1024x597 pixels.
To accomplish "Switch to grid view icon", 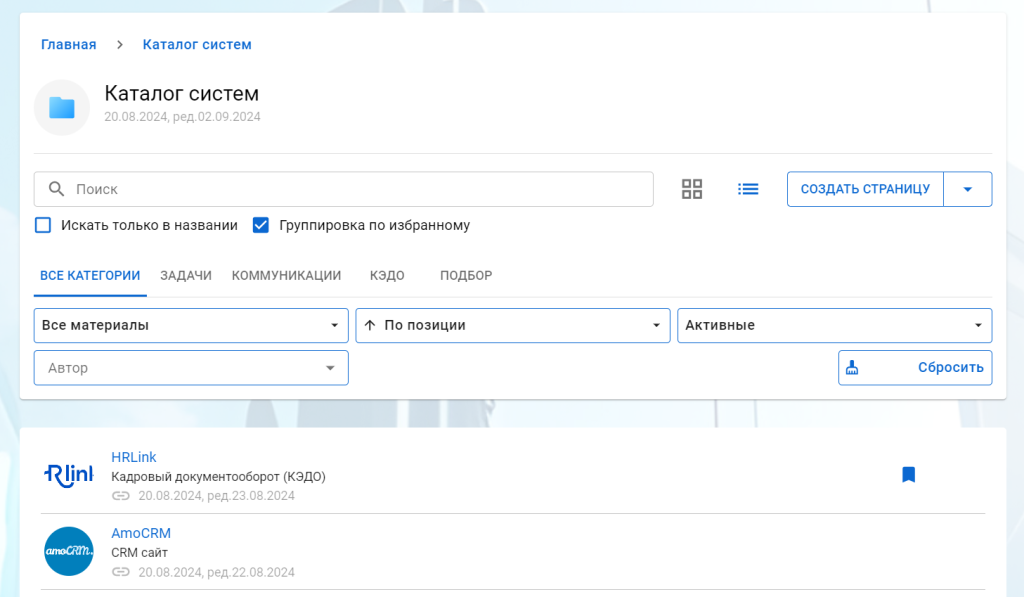I will click(692, 189).
